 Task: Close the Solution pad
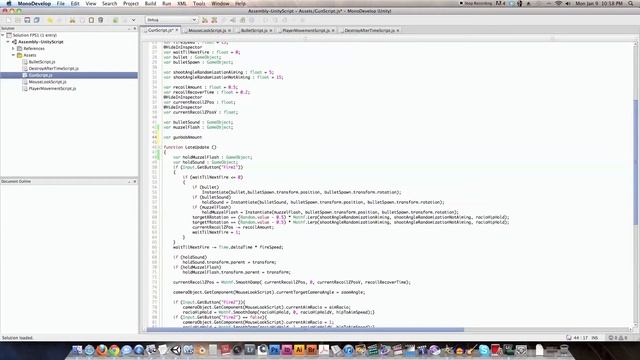pyautogui.click(x=135, y=29)
